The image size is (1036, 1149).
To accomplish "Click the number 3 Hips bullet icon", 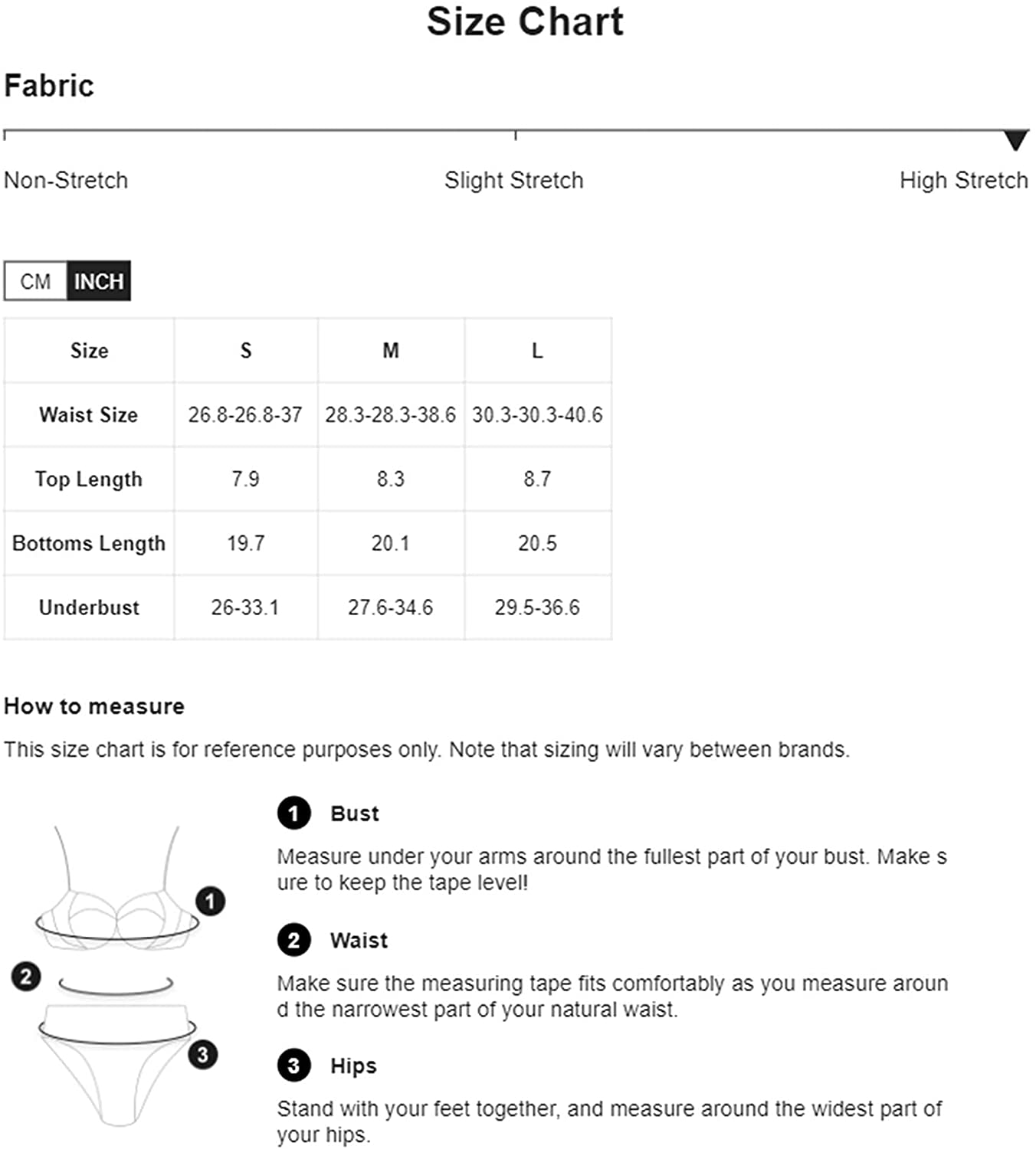I will pyautogui.click(x=293, y=1066).
